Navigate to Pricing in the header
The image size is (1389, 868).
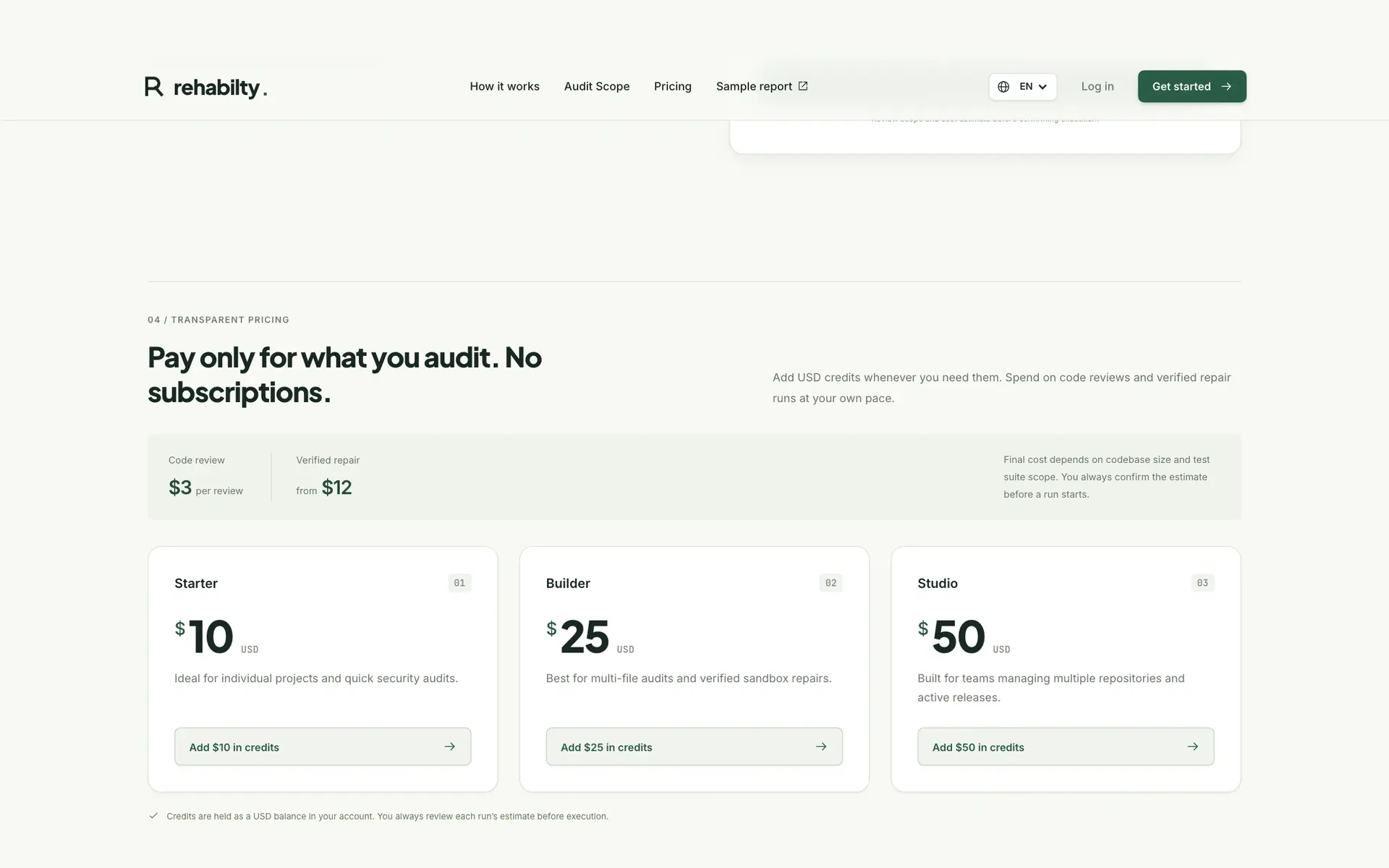click(x=673, y=86)
